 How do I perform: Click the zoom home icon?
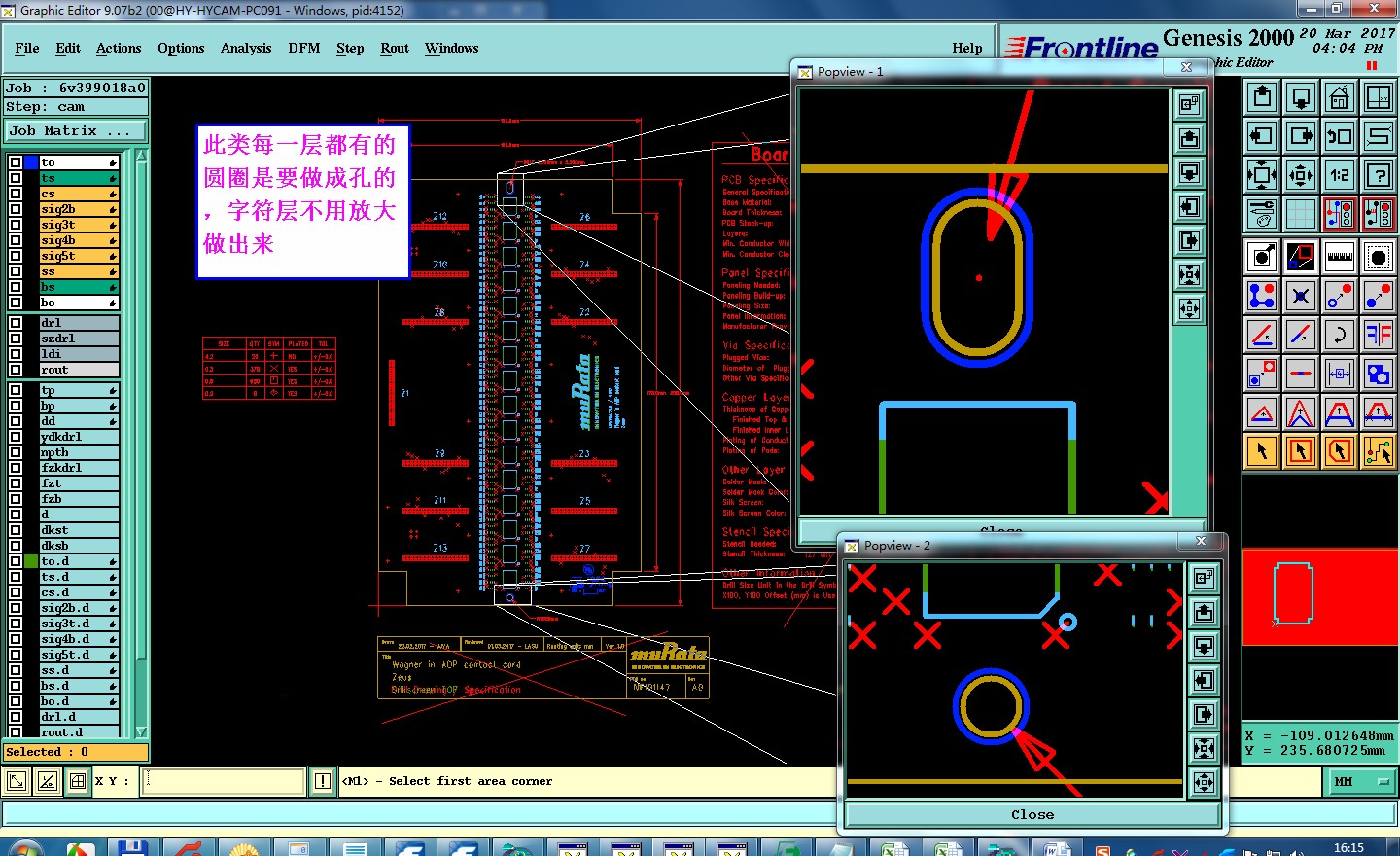(1340, 97)
